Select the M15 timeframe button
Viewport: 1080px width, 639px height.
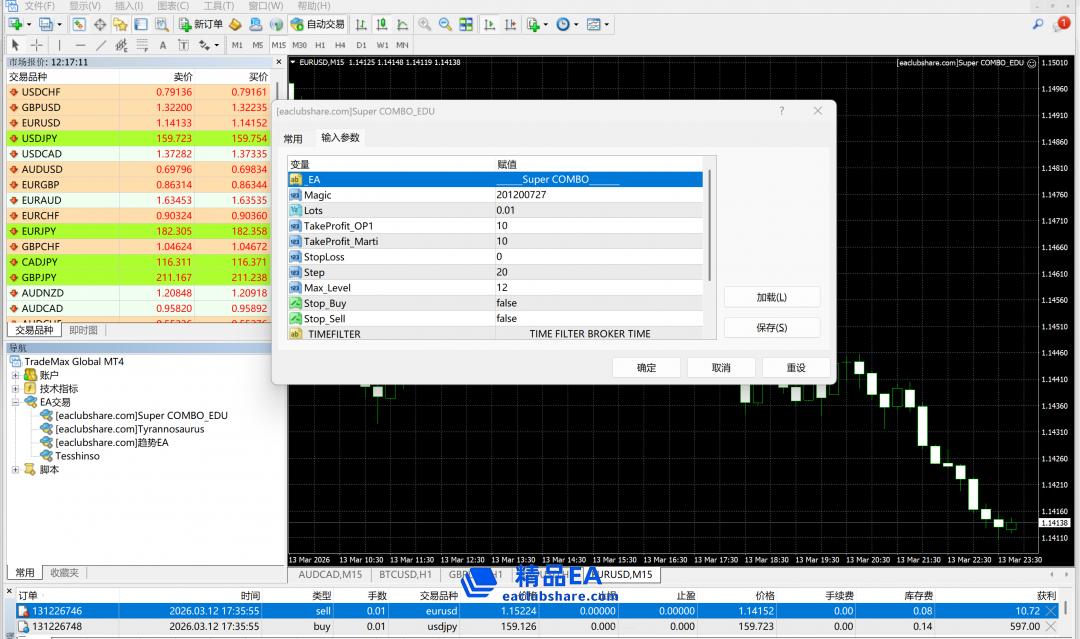[x=278, y=45]
